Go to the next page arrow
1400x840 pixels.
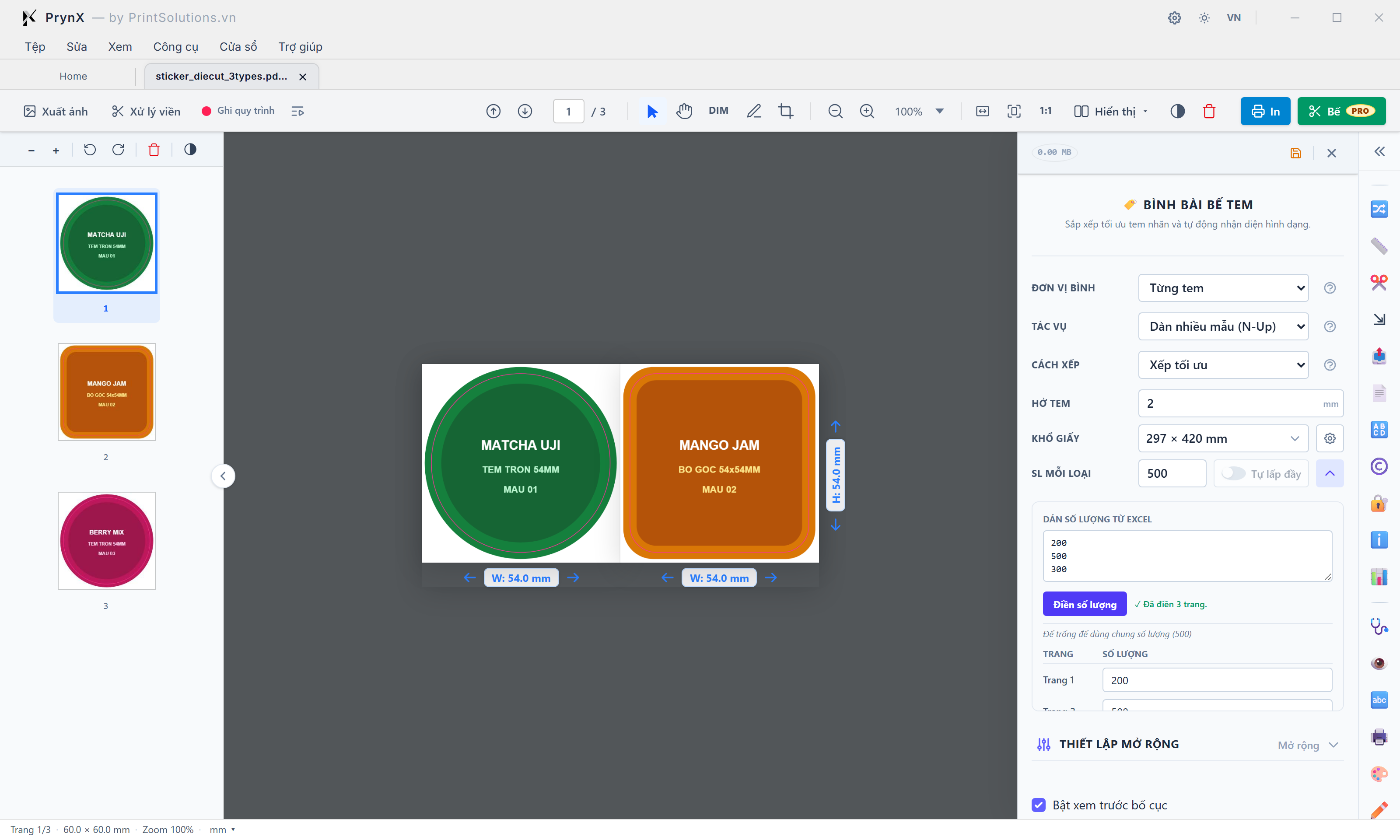coord(525,111)
